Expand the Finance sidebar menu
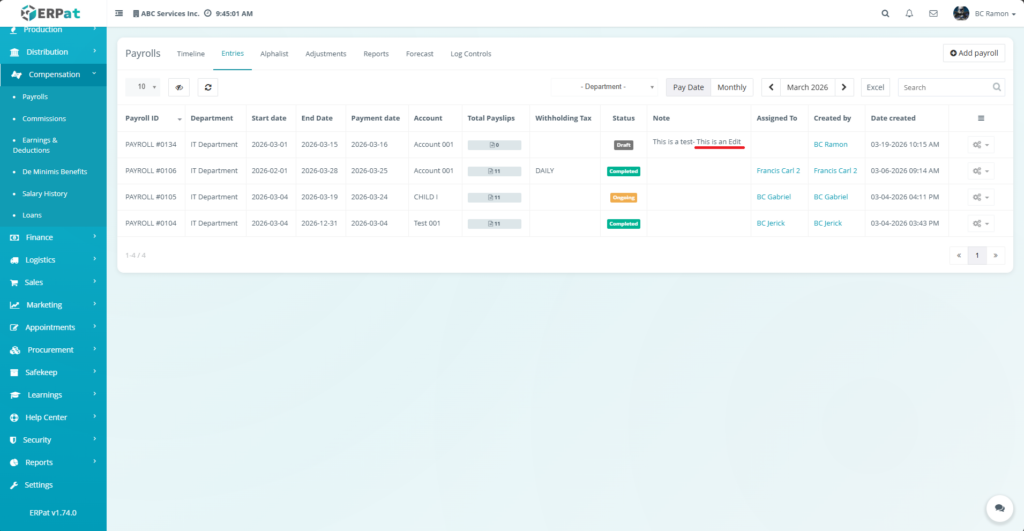 point(53,237)
